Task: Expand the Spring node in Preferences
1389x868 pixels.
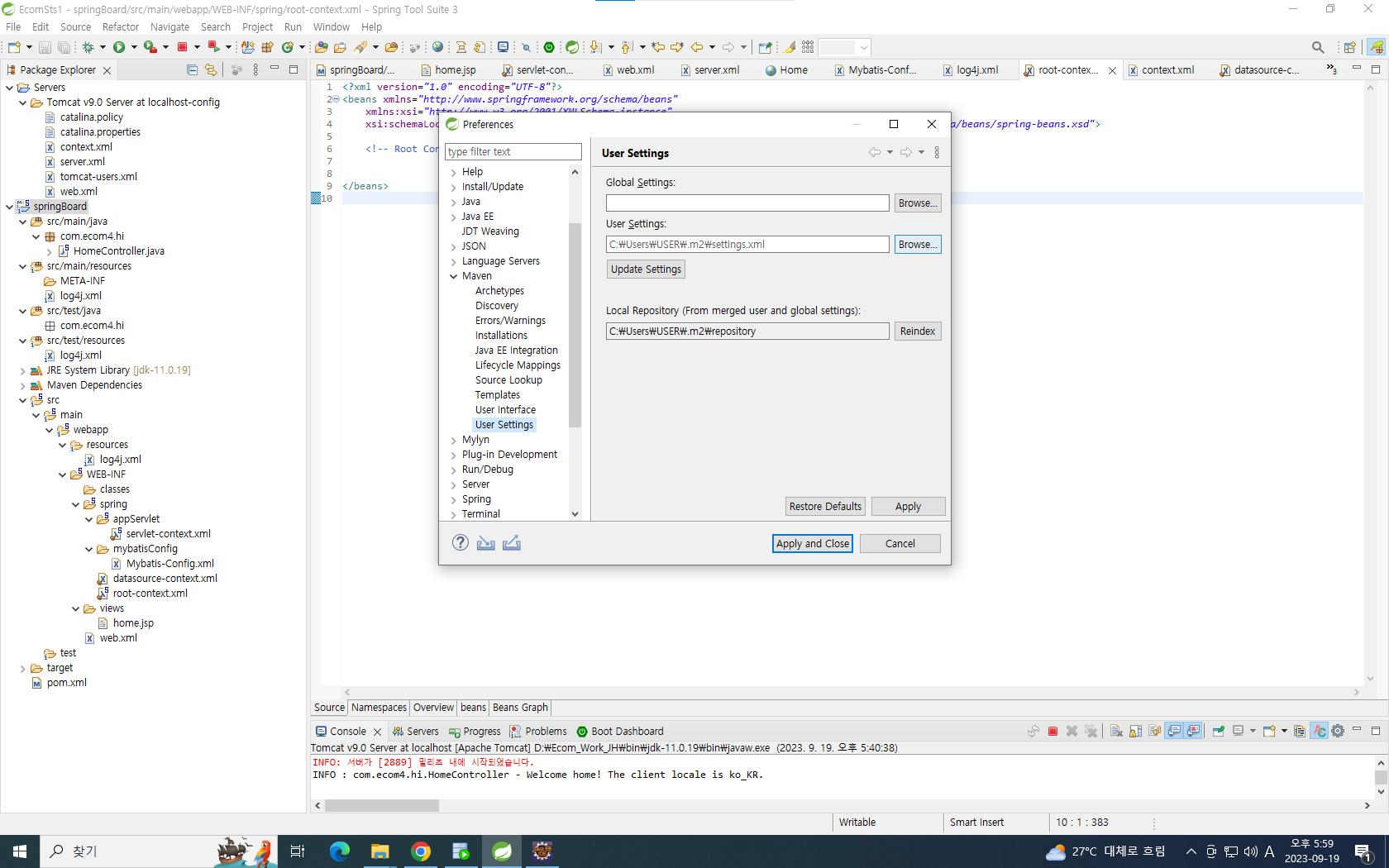Action: click(453, 499)
